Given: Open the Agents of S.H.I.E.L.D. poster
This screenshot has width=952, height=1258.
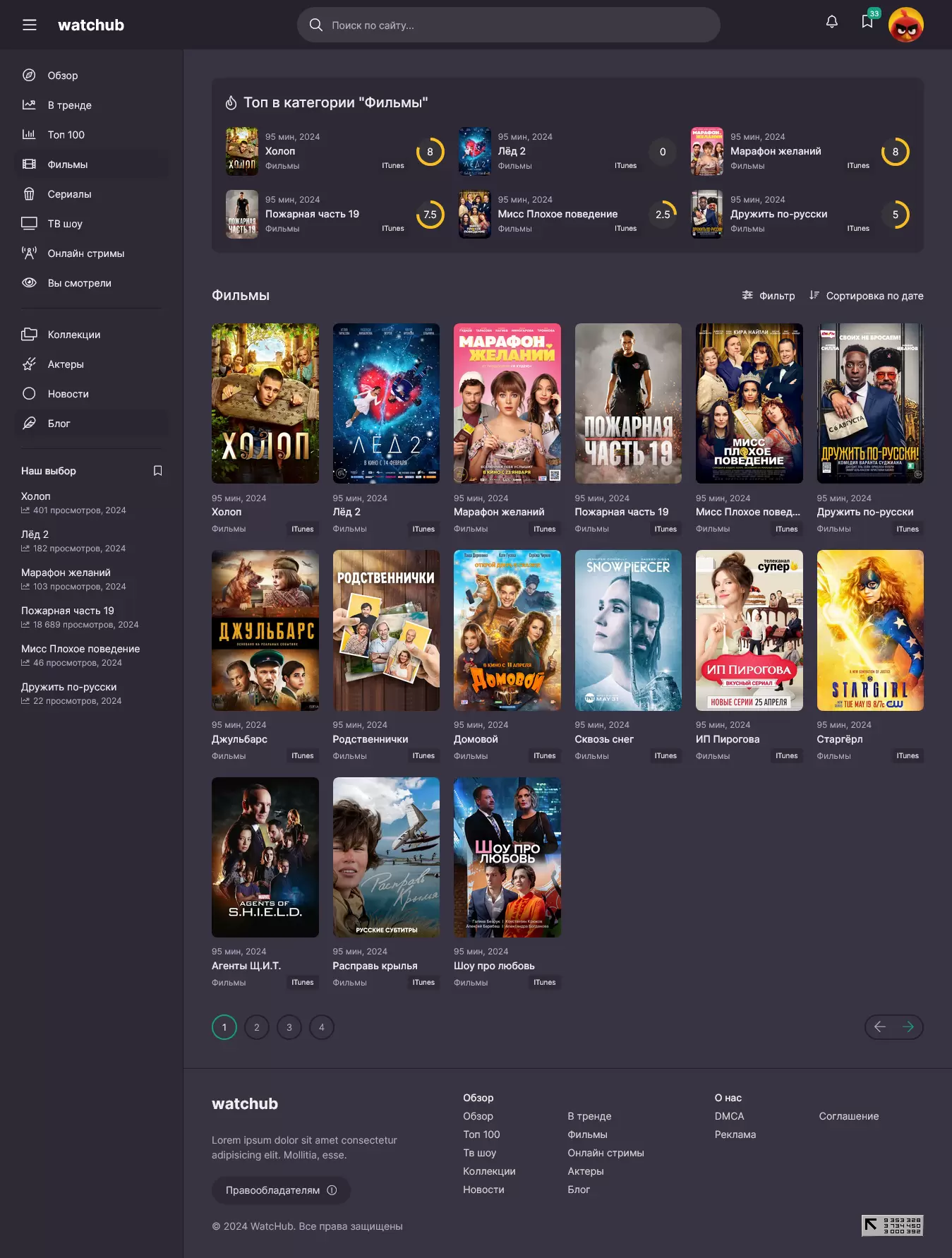Looking at the screenshot, I should [x=265, y=857].
